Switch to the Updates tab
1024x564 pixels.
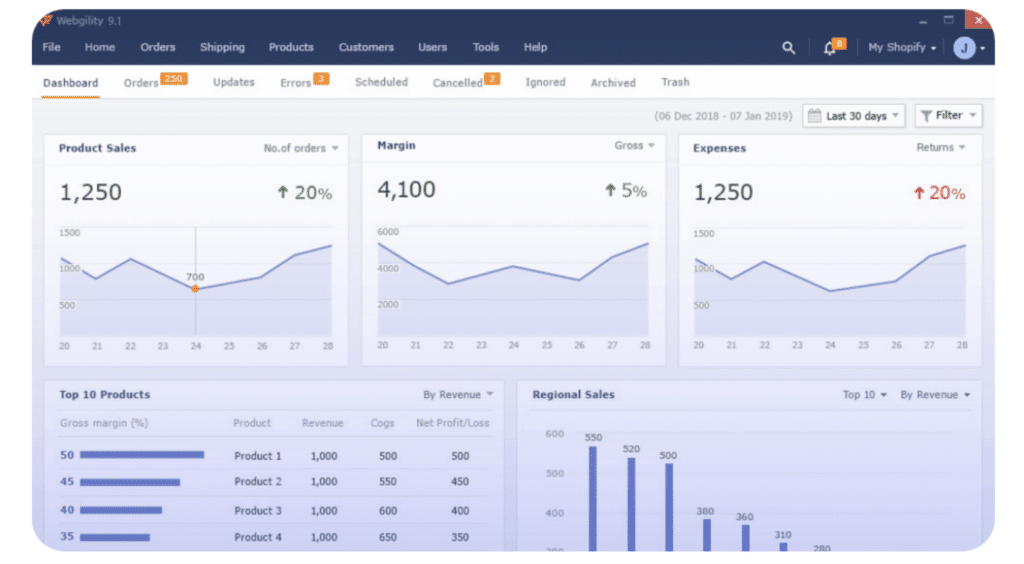pos(234,82)
